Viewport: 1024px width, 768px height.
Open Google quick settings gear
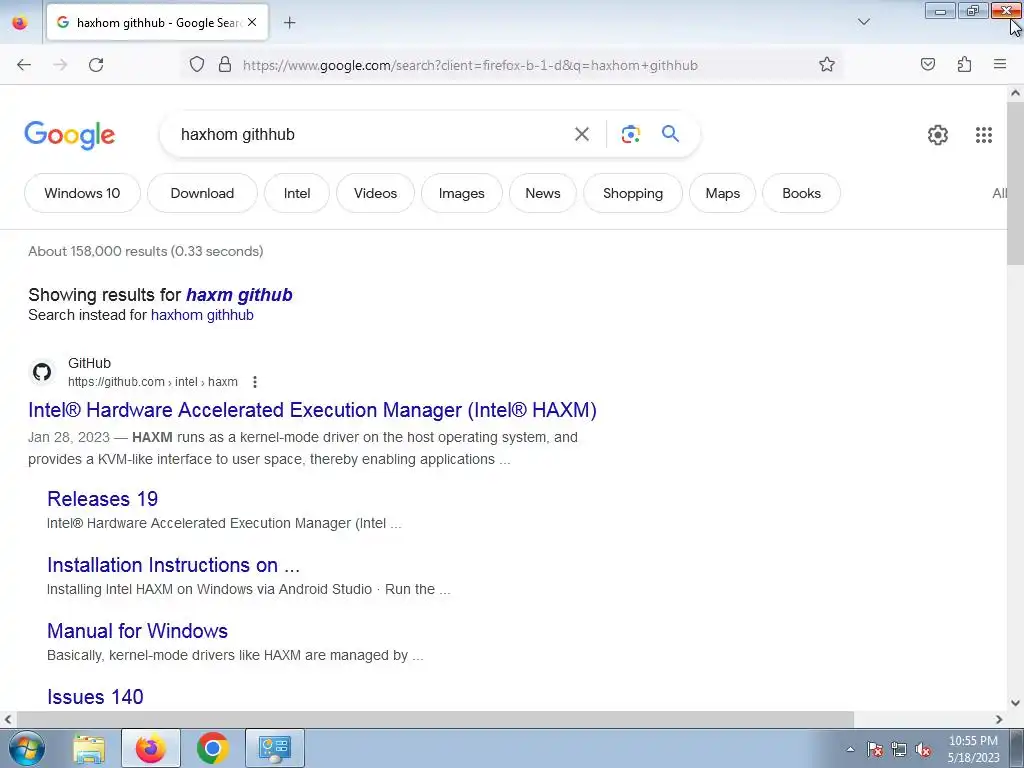pos(938,135)
